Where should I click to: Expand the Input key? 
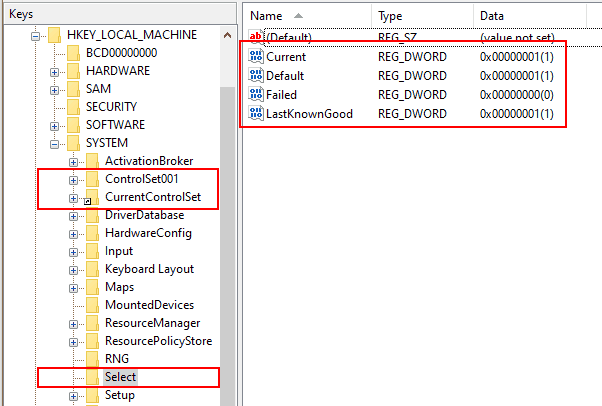pos(73,252)
